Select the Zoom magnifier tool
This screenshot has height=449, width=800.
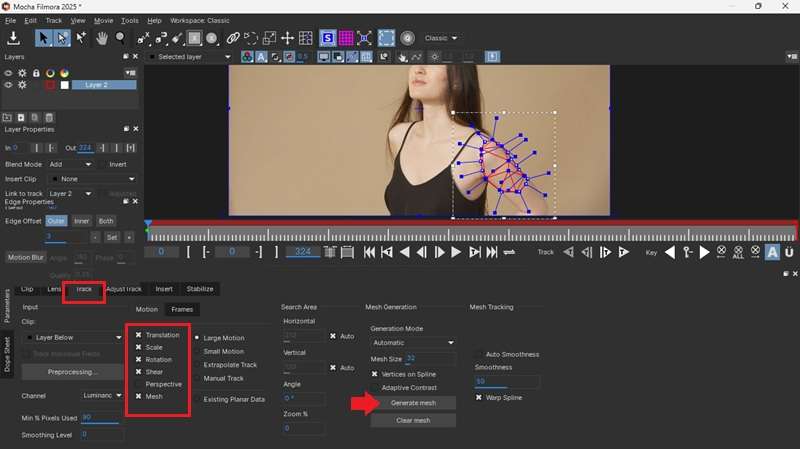point(120,38)
